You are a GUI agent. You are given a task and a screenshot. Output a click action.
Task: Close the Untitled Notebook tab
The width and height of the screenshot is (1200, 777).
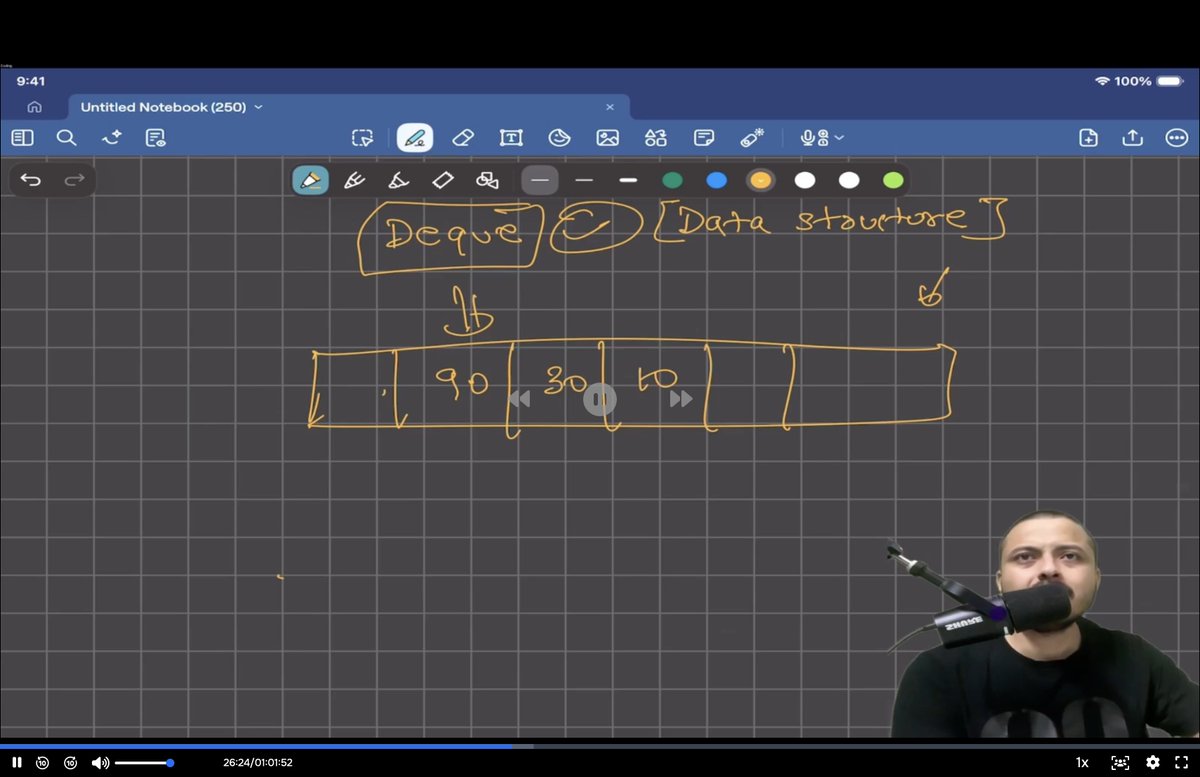tap(610, 107)
